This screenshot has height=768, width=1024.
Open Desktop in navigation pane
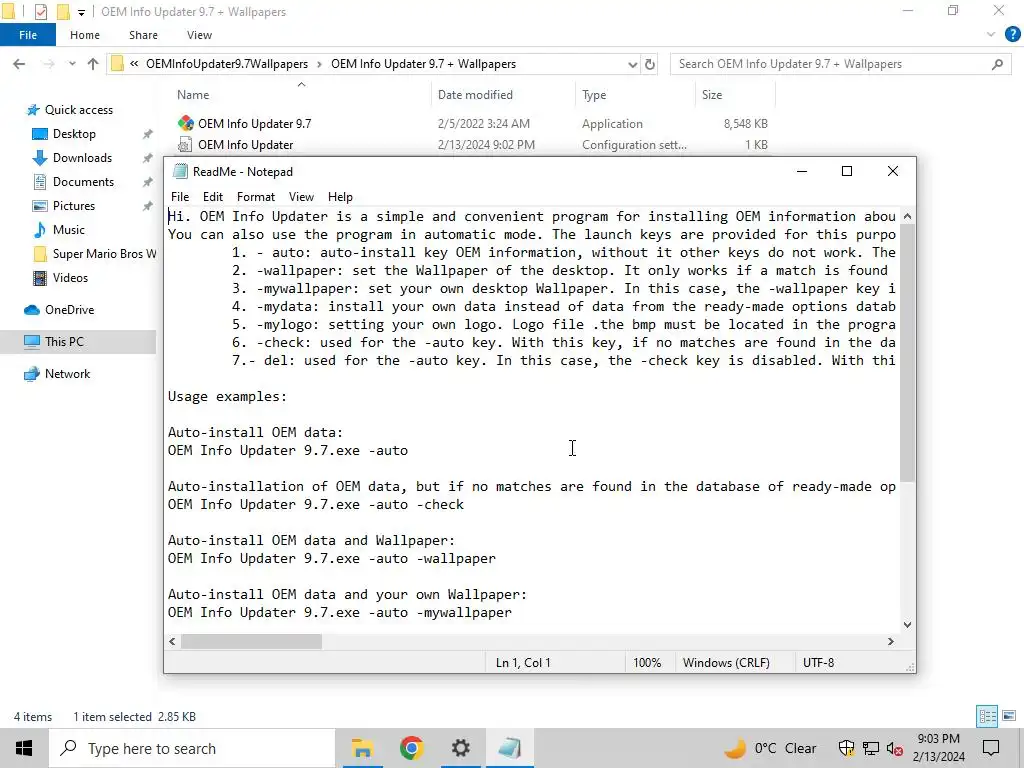(74, 134)
